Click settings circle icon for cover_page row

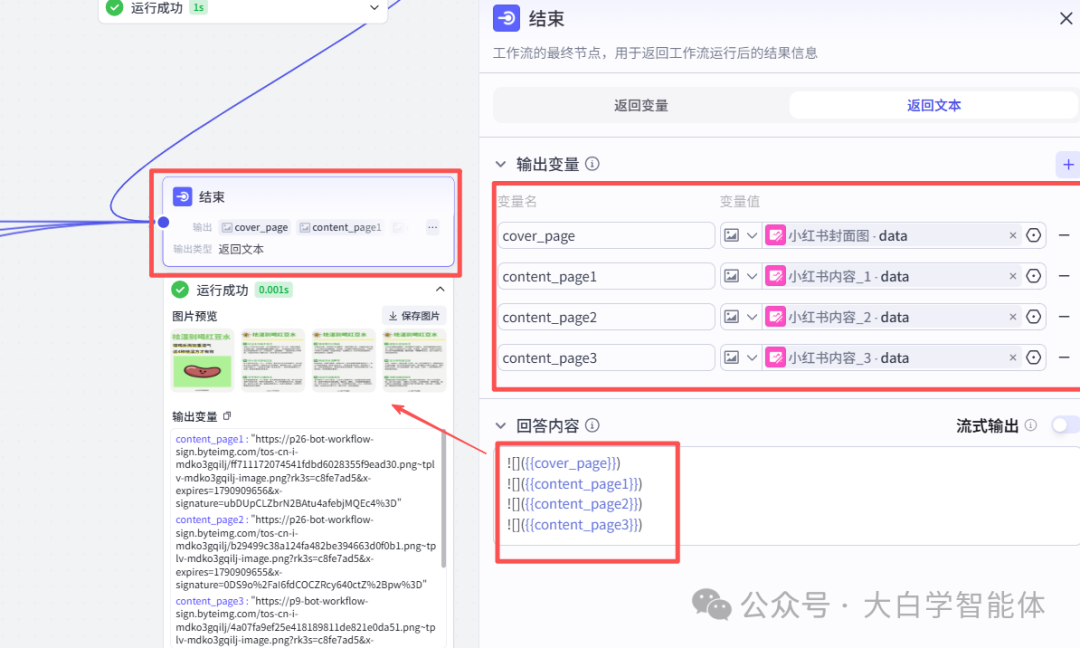click(x=1033, y=236)
